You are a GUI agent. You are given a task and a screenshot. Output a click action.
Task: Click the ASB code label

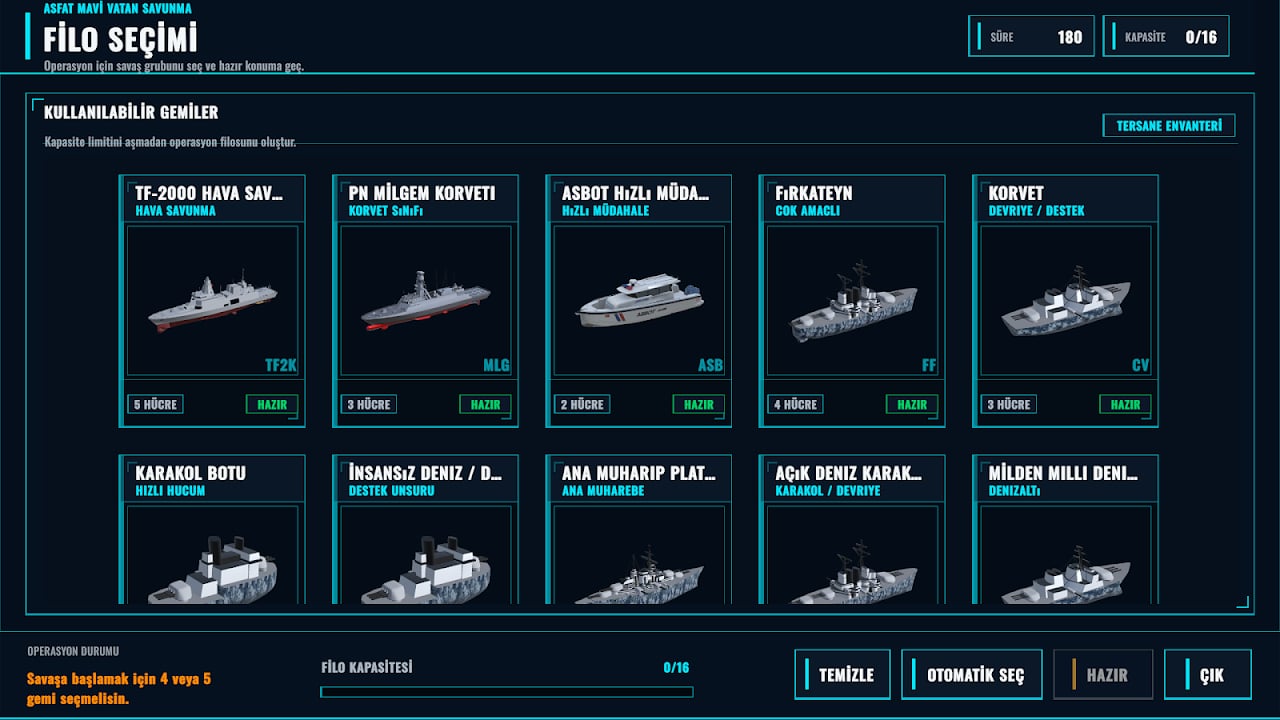click(x=710, y=366)
